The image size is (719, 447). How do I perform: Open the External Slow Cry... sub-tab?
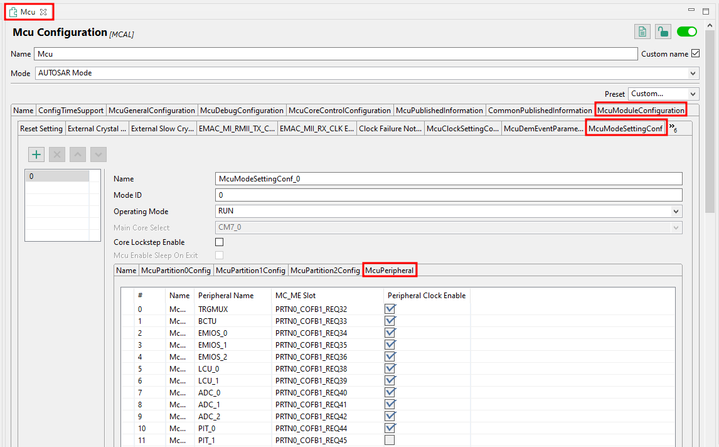[162, 129]
